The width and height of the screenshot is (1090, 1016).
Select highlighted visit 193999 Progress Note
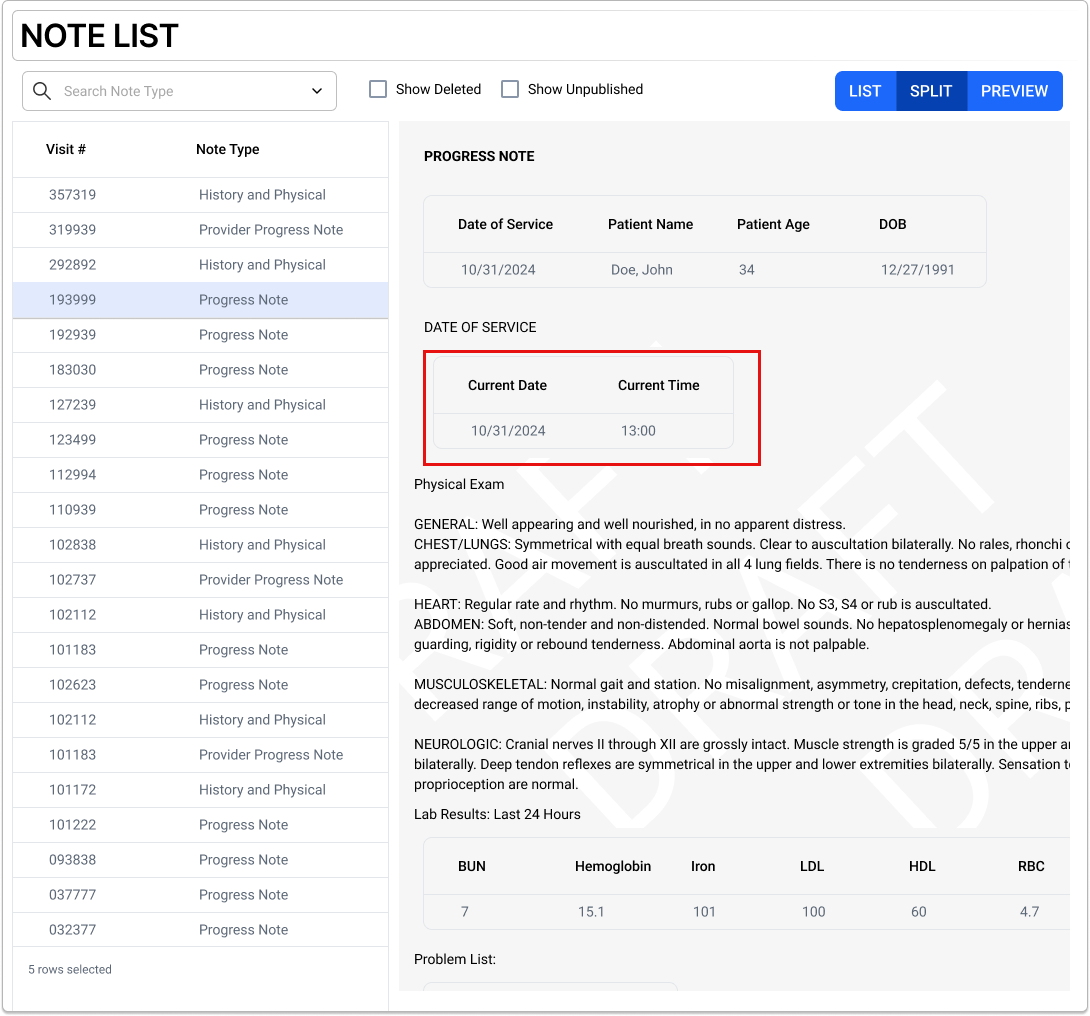200,300
